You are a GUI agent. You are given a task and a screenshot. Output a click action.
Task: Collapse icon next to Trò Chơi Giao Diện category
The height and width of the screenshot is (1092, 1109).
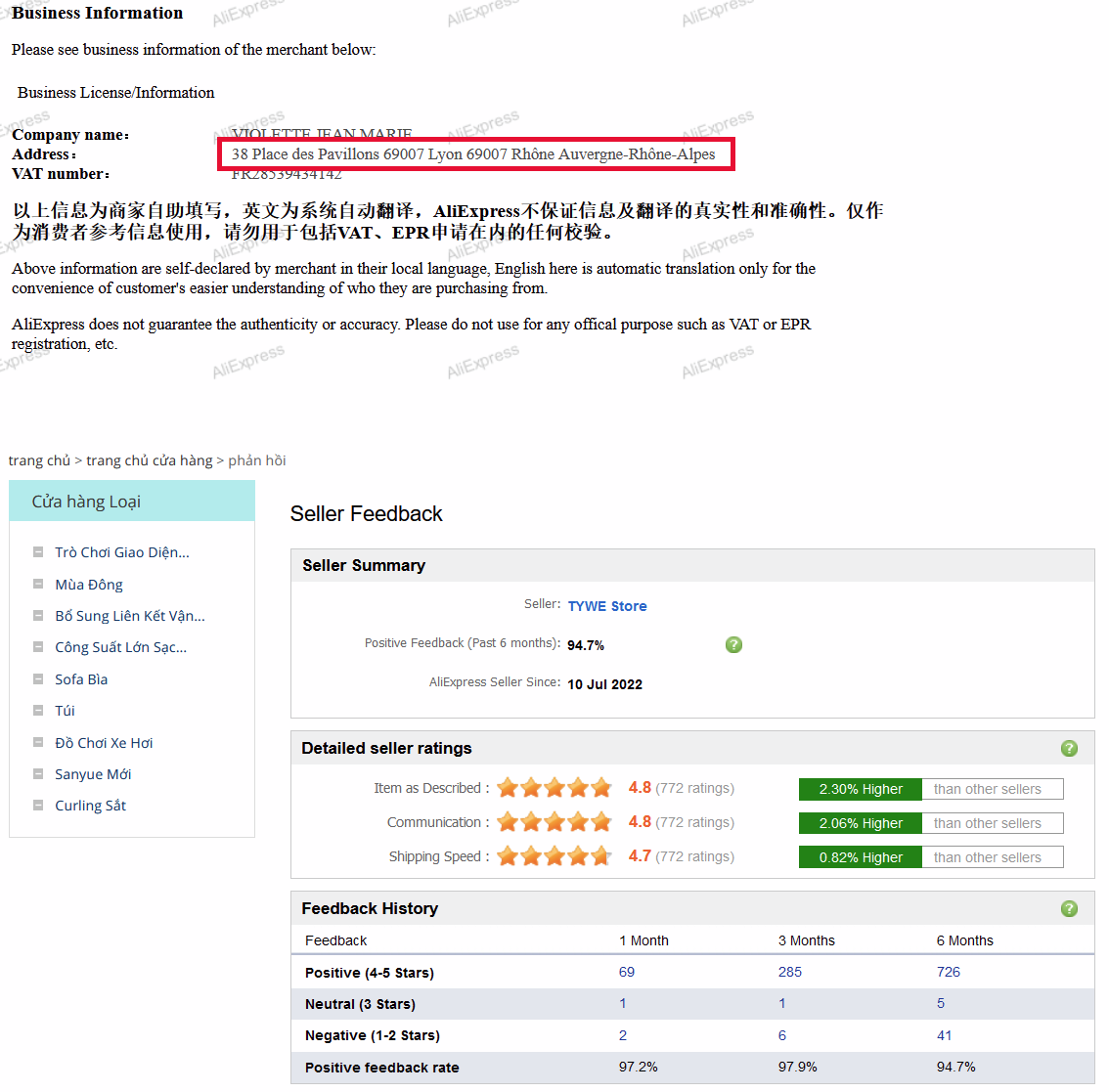[x=38, y=551]
